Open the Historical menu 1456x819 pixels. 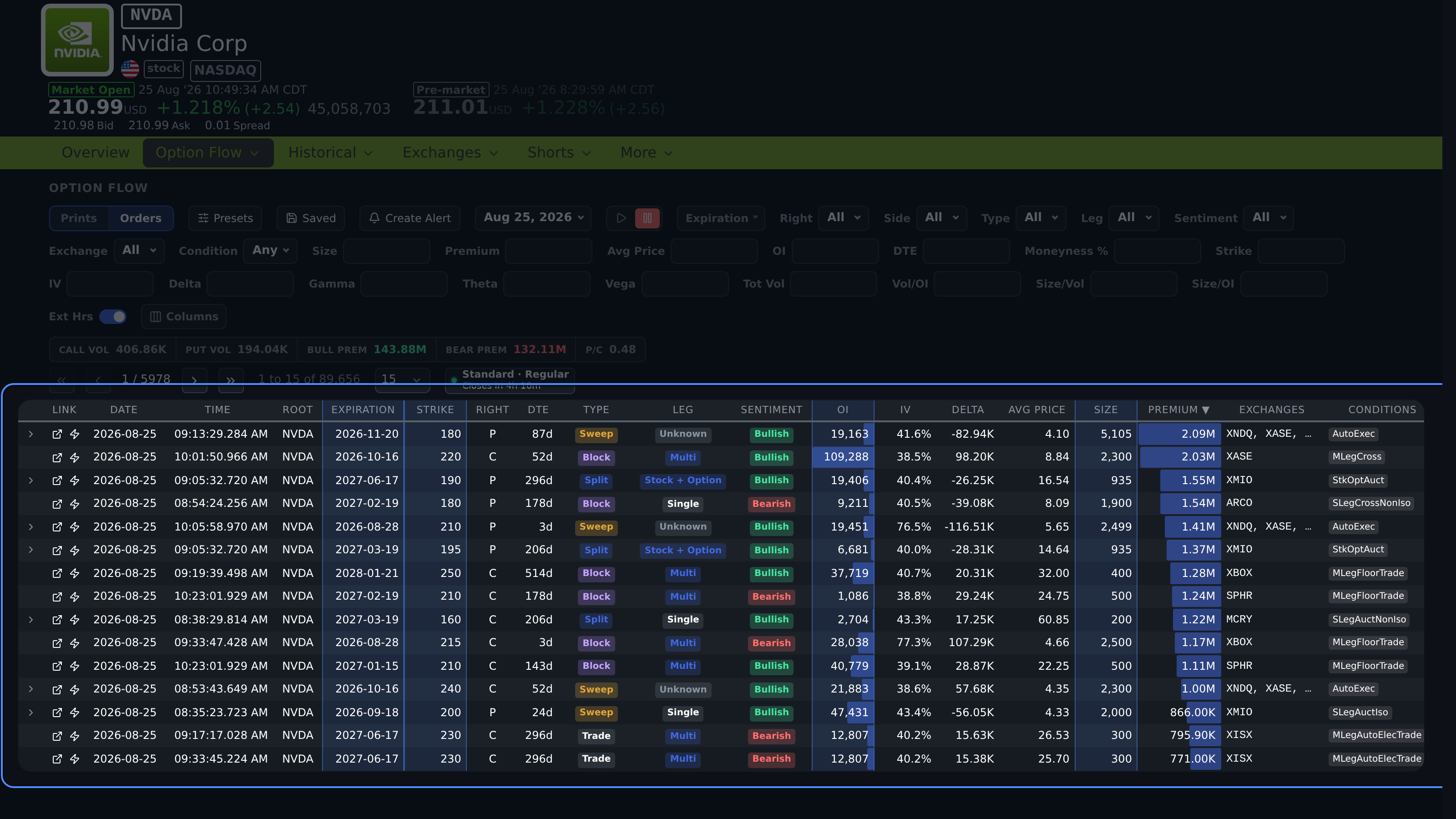pyautogui.click(x=331, y=152)
